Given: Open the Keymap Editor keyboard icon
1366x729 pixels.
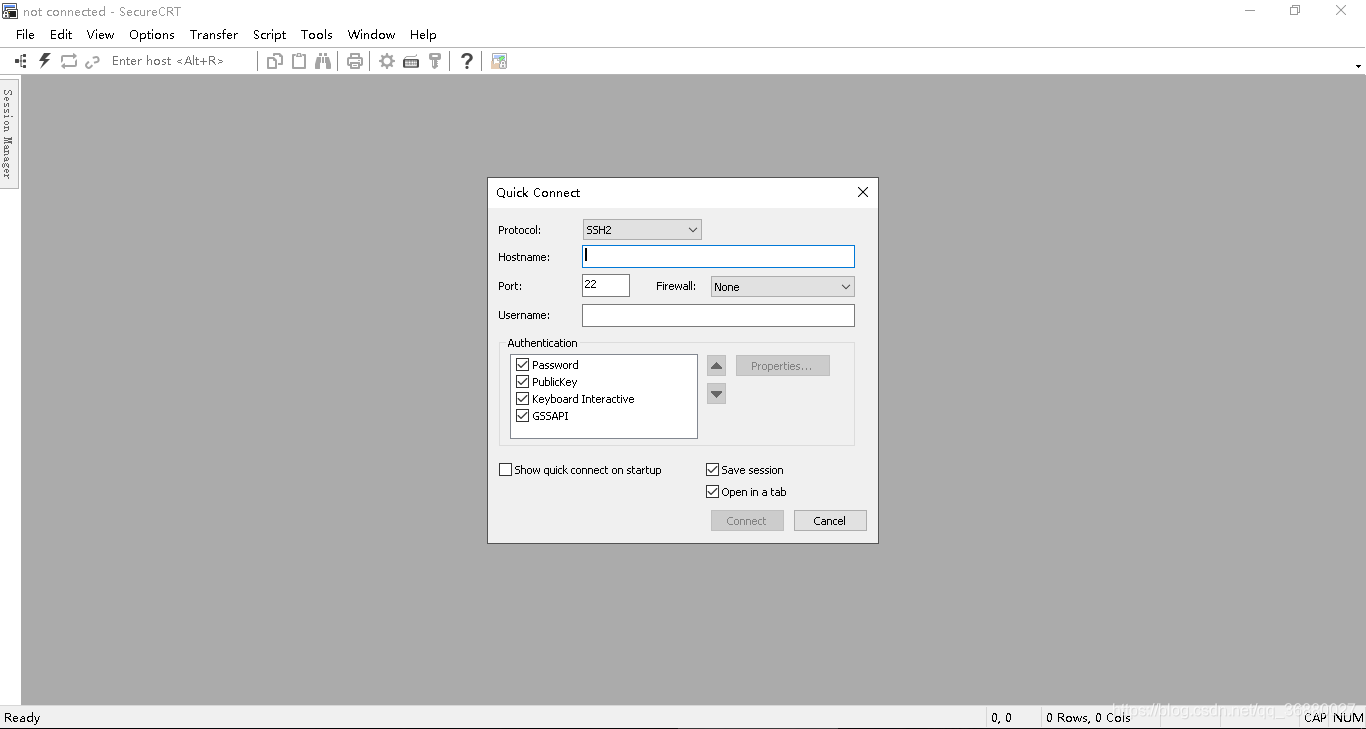Looking at the screenshot, I should click(x=411, y=61).
